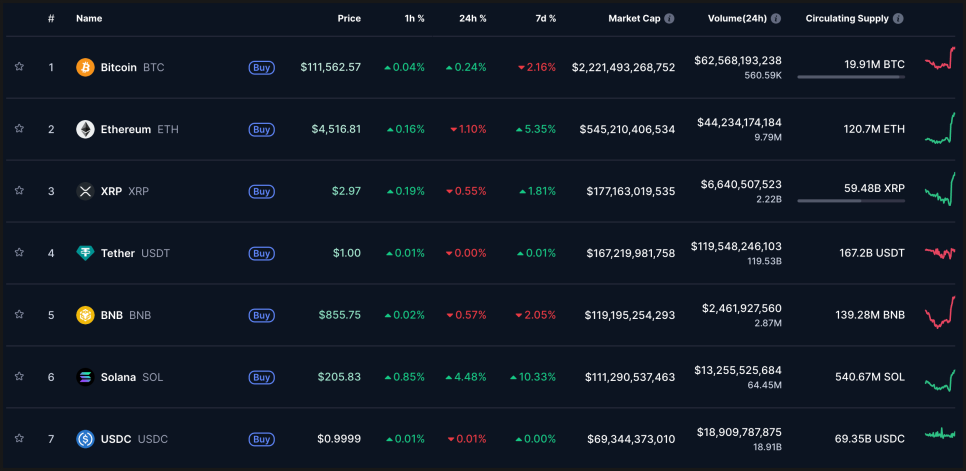Open Ethereum's 7-day sparkline chart

pyautogui.click(x=940, y=128)
